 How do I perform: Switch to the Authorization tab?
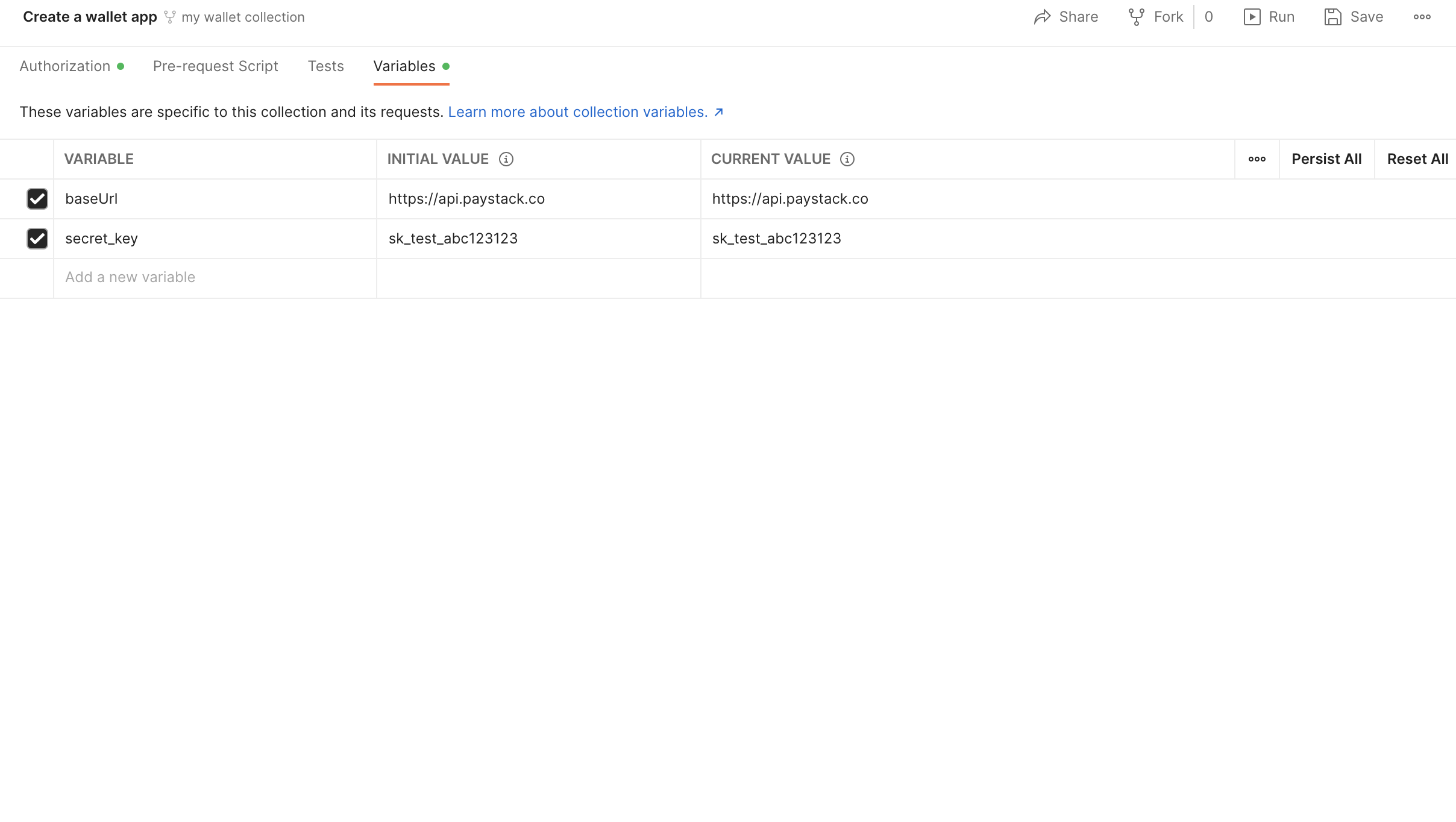[65, 66]
